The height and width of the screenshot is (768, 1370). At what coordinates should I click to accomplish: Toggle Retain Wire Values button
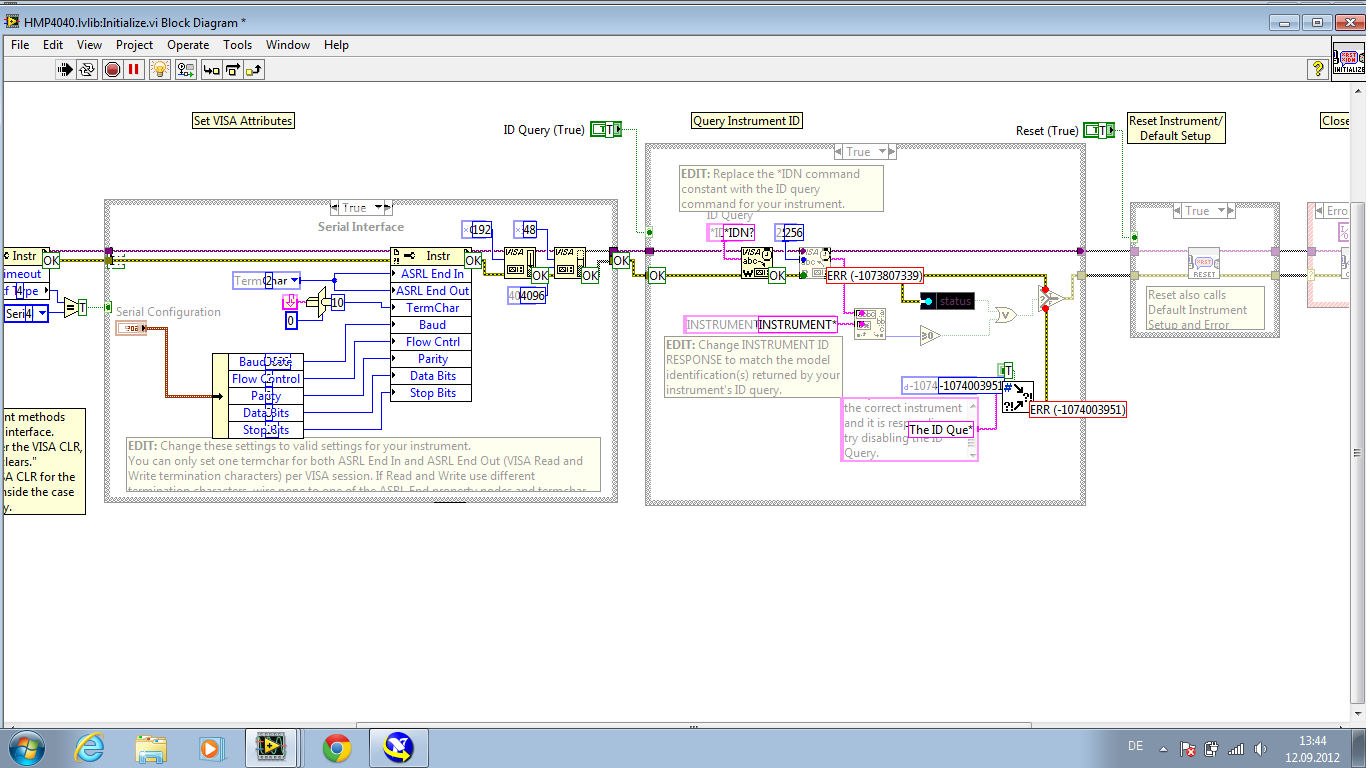pos(186,69)
